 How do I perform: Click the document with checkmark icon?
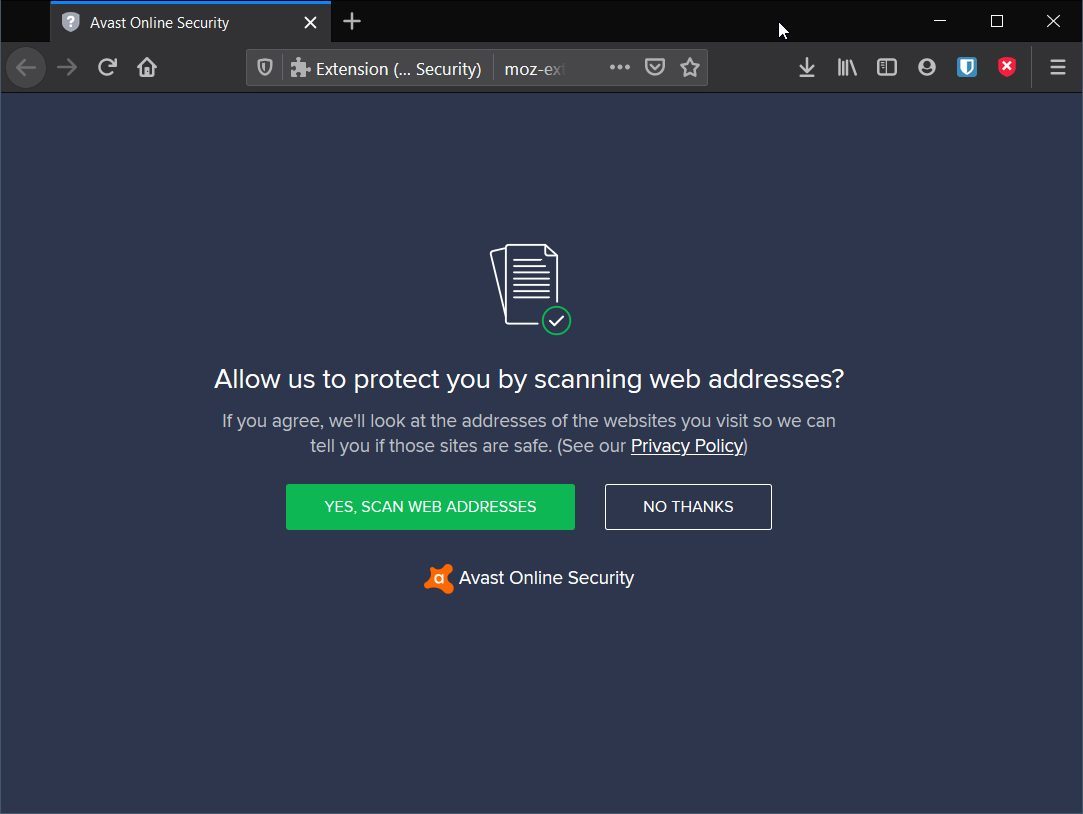click(530, 289)
